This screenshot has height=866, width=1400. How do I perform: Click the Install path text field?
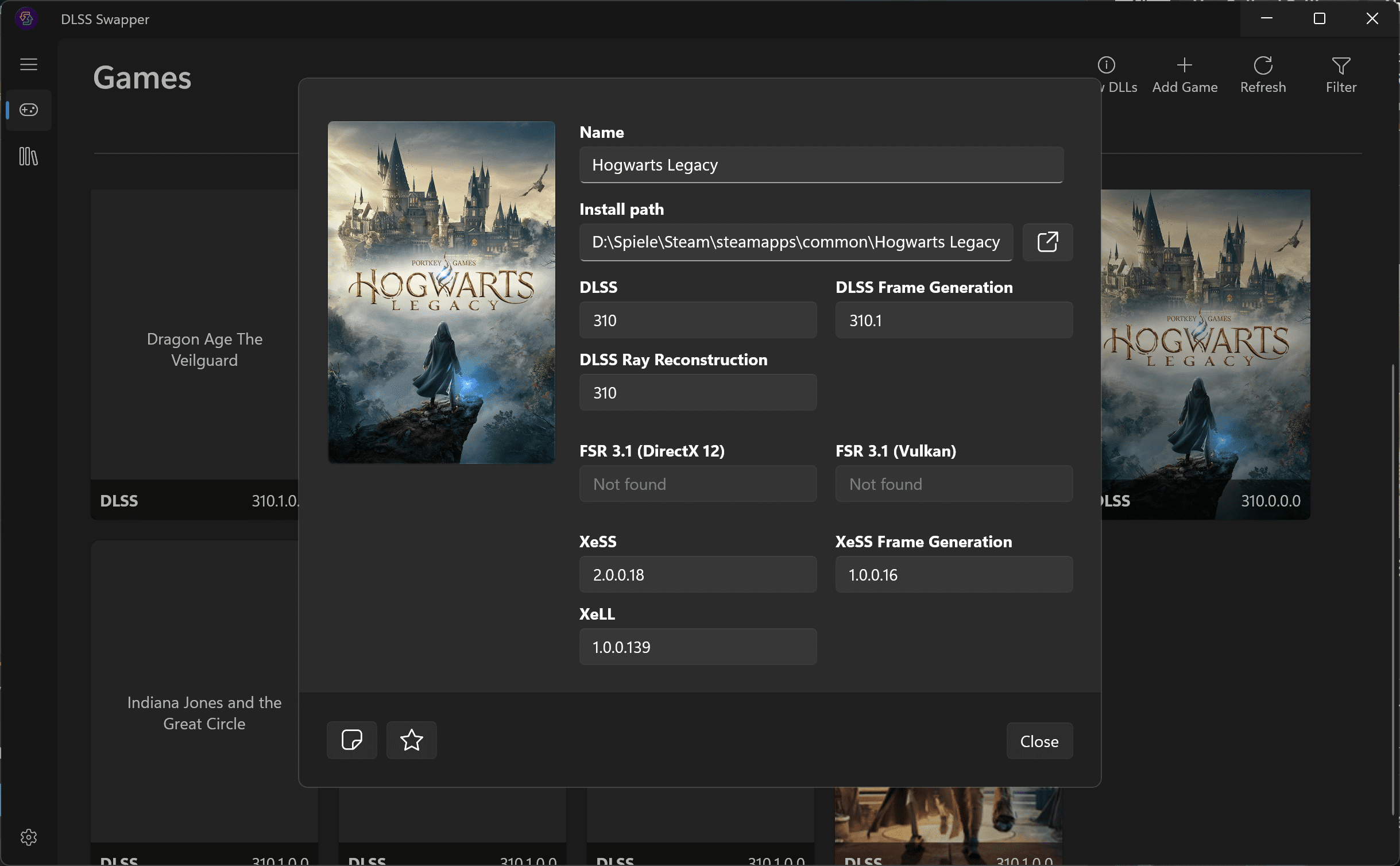click(x=796, y=242)
